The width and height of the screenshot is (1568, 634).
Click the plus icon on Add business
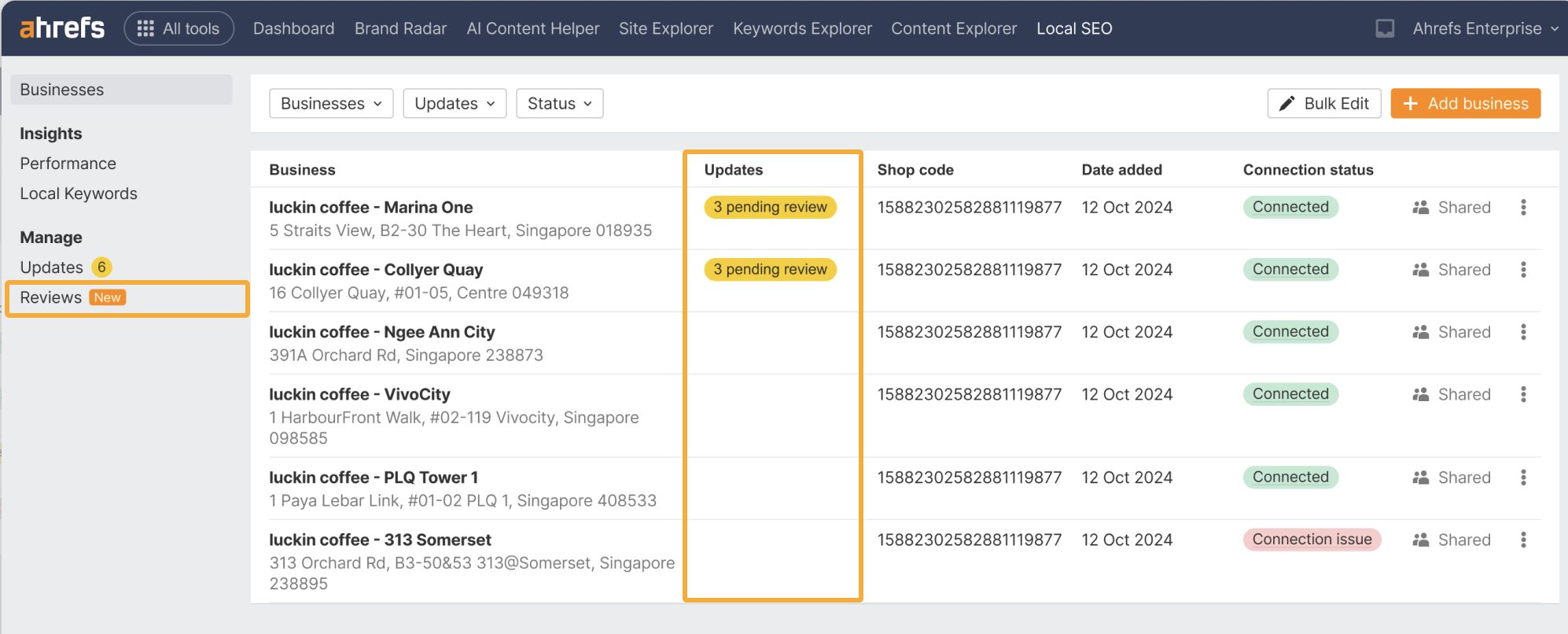(1411, 103)
